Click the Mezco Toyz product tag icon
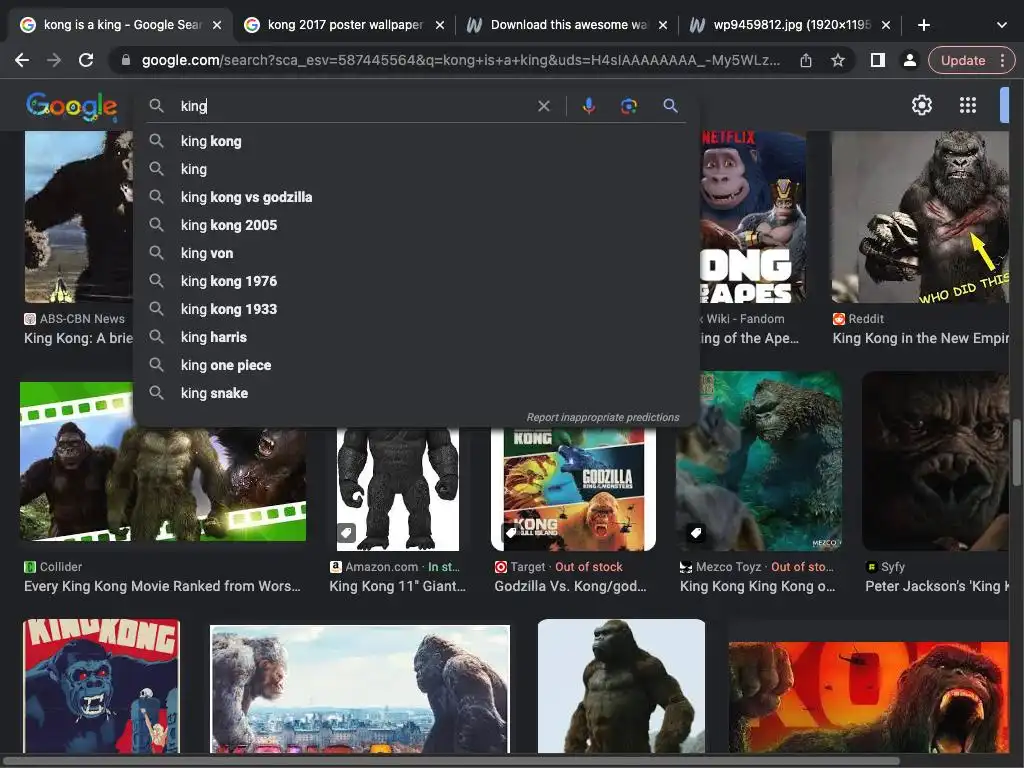This screenshot has width=1024, height=768. [x=696, y=533]
